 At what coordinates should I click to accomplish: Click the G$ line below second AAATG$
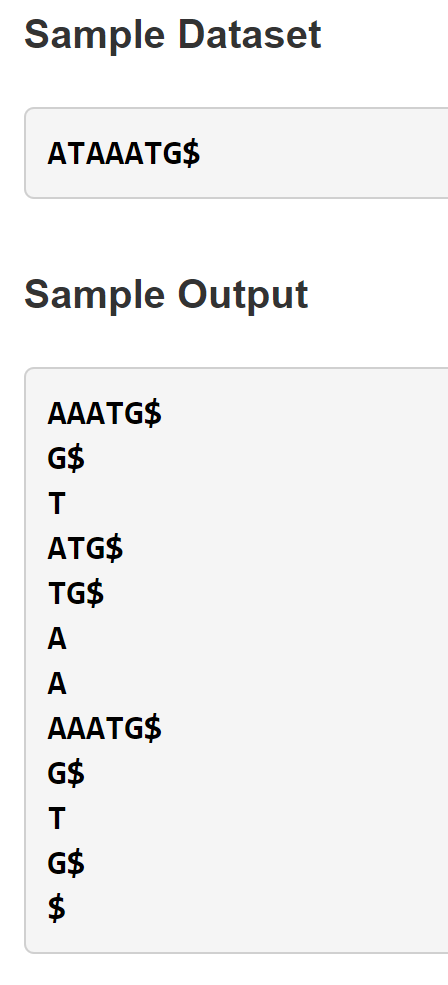66,774
